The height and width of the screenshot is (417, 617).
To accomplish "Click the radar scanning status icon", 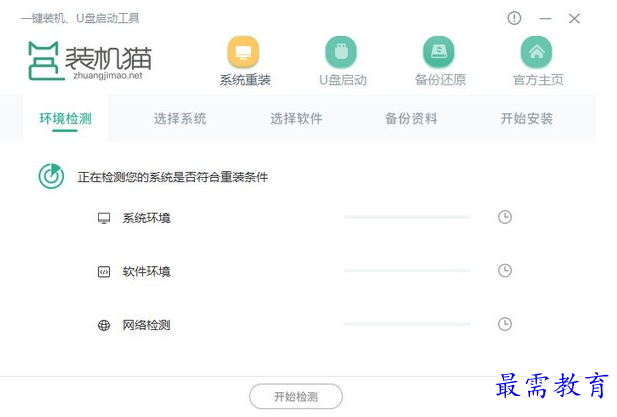I will (x=51, y=176).
